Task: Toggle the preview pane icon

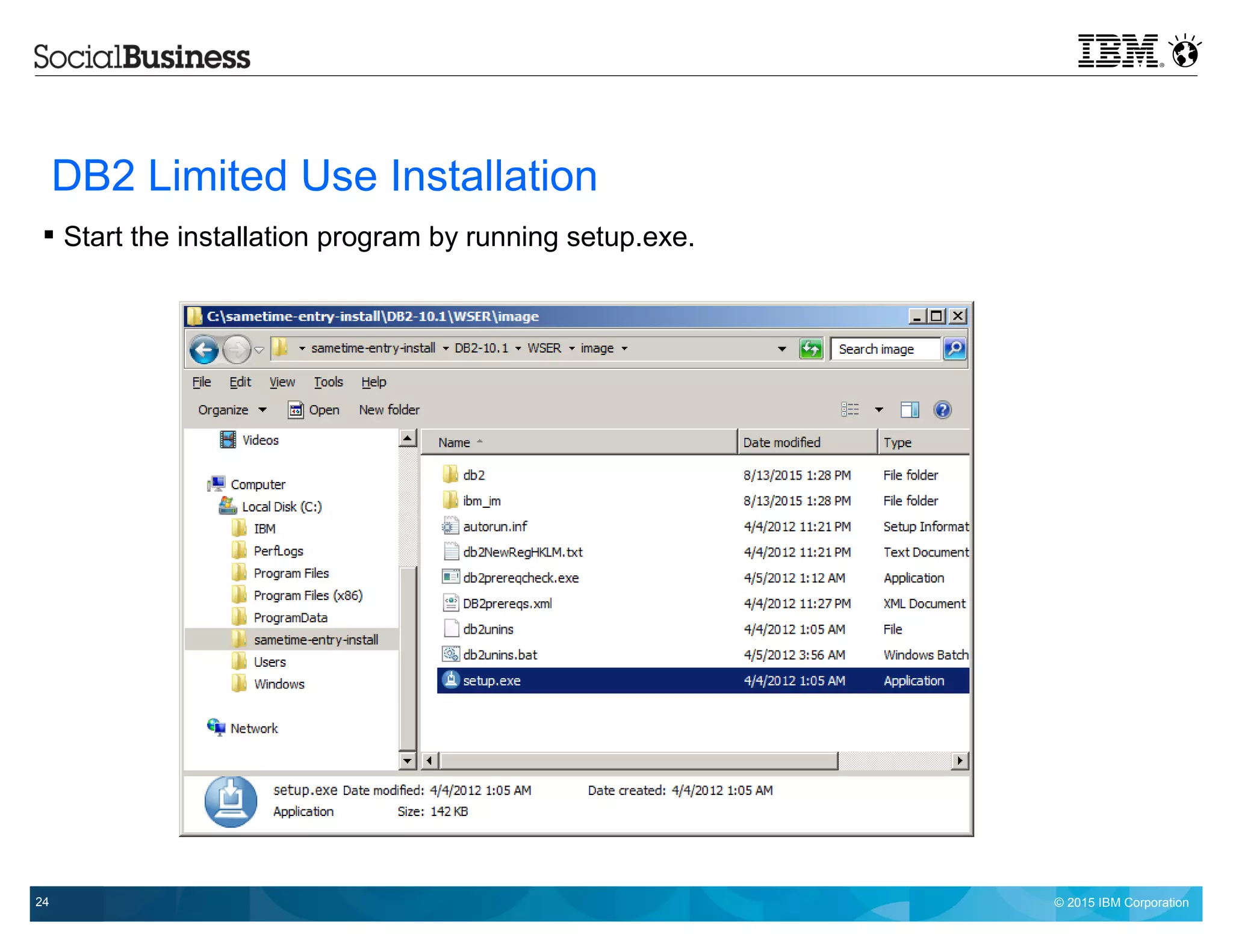Action: click(x=910, y=410)
